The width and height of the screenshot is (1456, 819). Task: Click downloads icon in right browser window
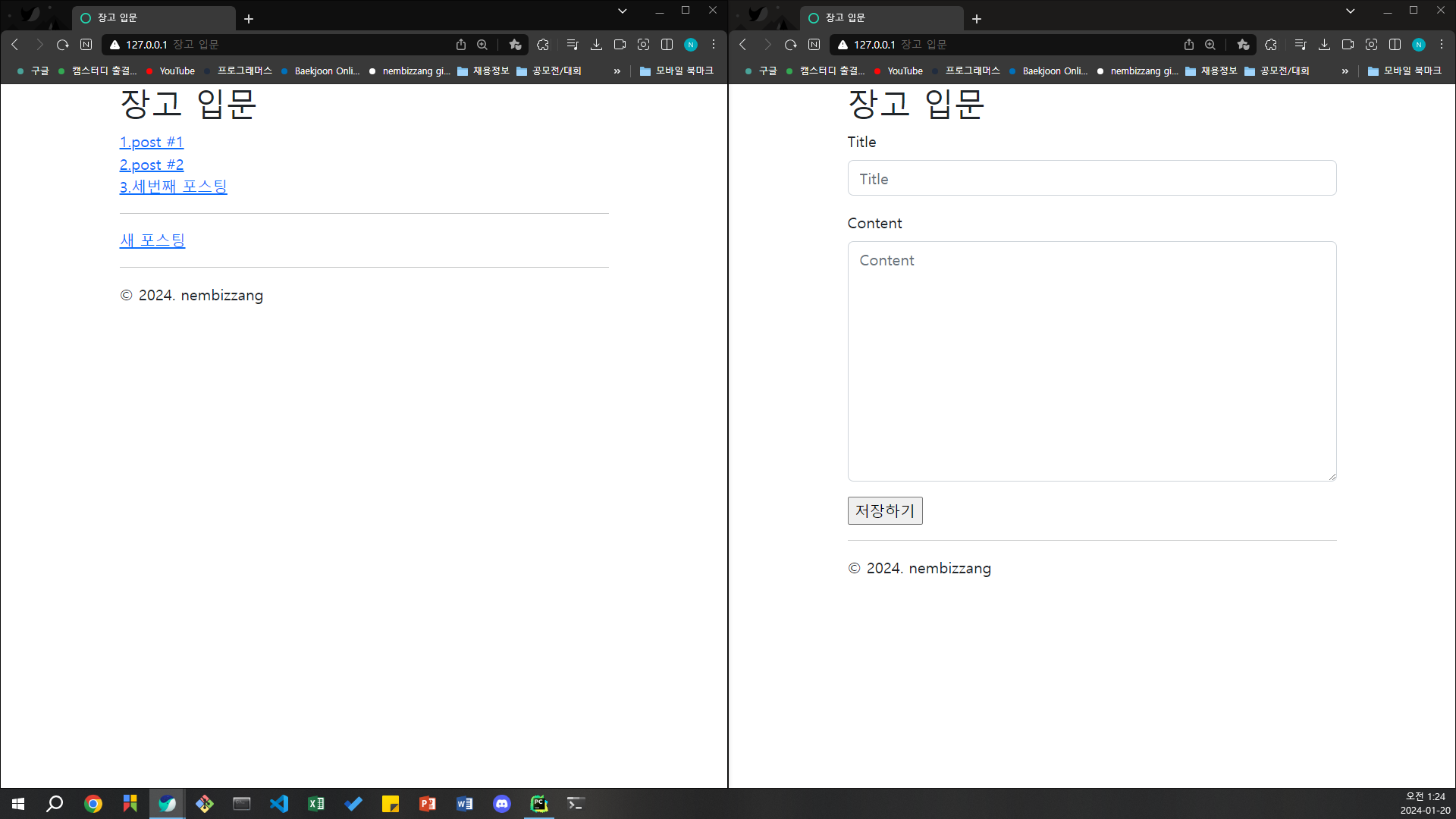click(x=1324, y=45)
